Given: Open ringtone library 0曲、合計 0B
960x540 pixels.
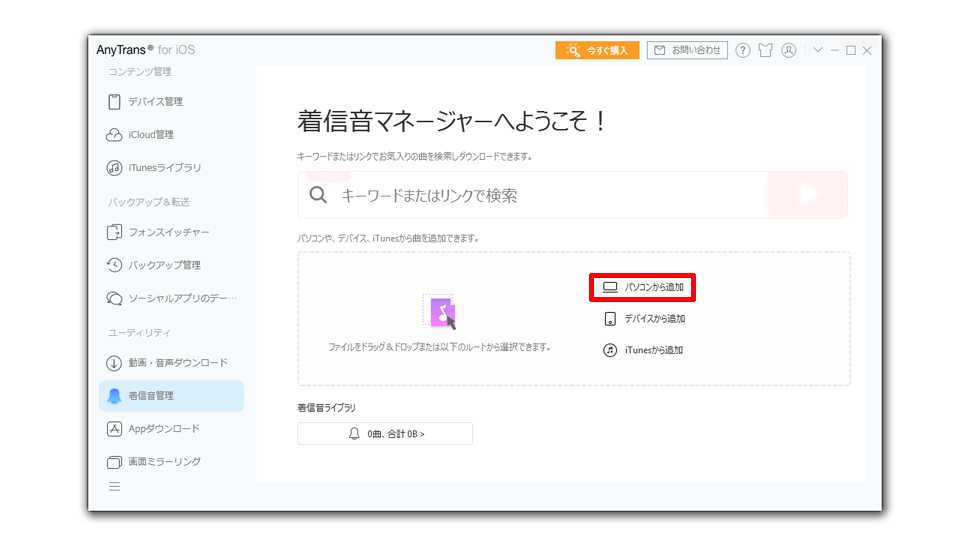Looking at the screenshot, I should point(385,433).
